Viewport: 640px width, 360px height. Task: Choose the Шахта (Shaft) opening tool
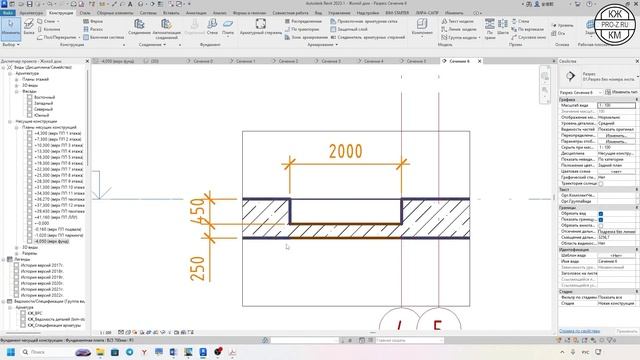(503, 27)
